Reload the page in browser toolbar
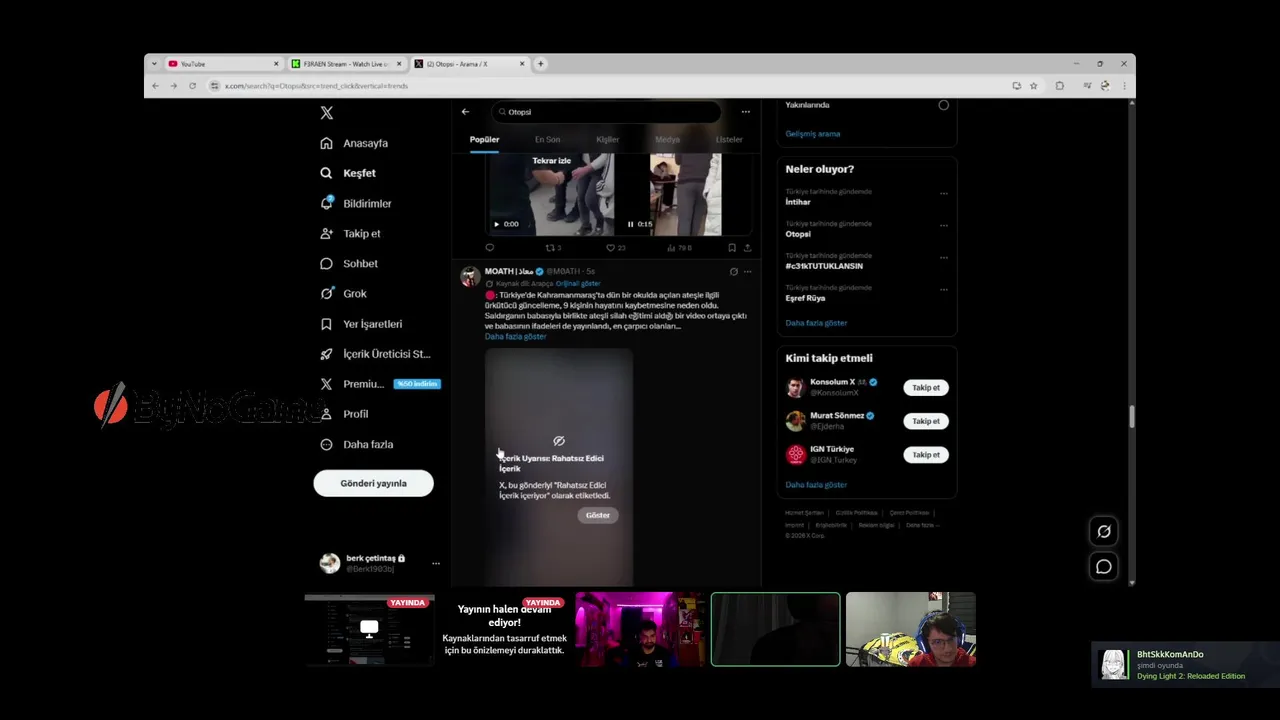The image size is (1280, 720). pos(192,86)
